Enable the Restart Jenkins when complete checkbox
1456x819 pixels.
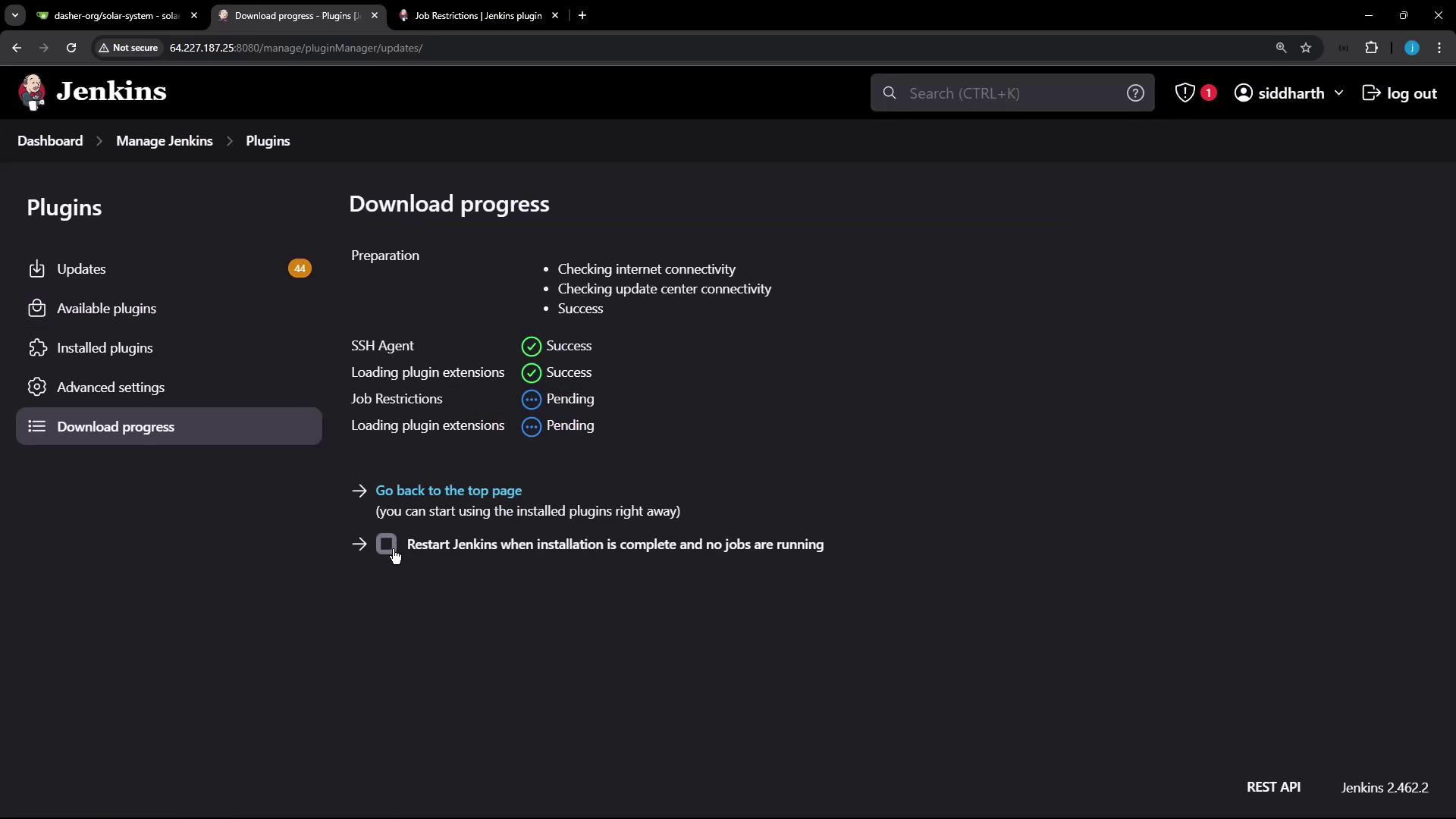coord(387,544)
